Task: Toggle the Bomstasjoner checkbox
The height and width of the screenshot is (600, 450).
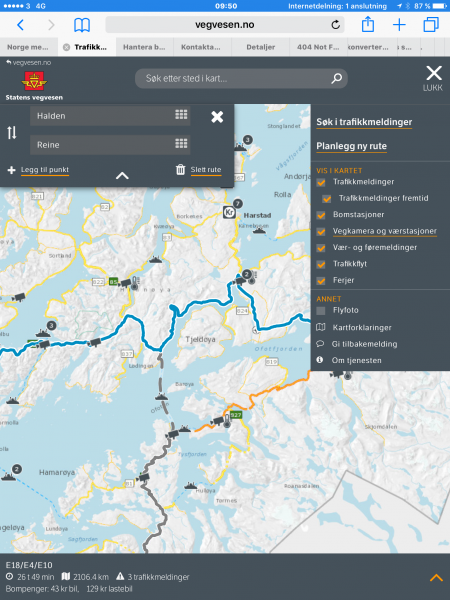Action: click(321, 215)
